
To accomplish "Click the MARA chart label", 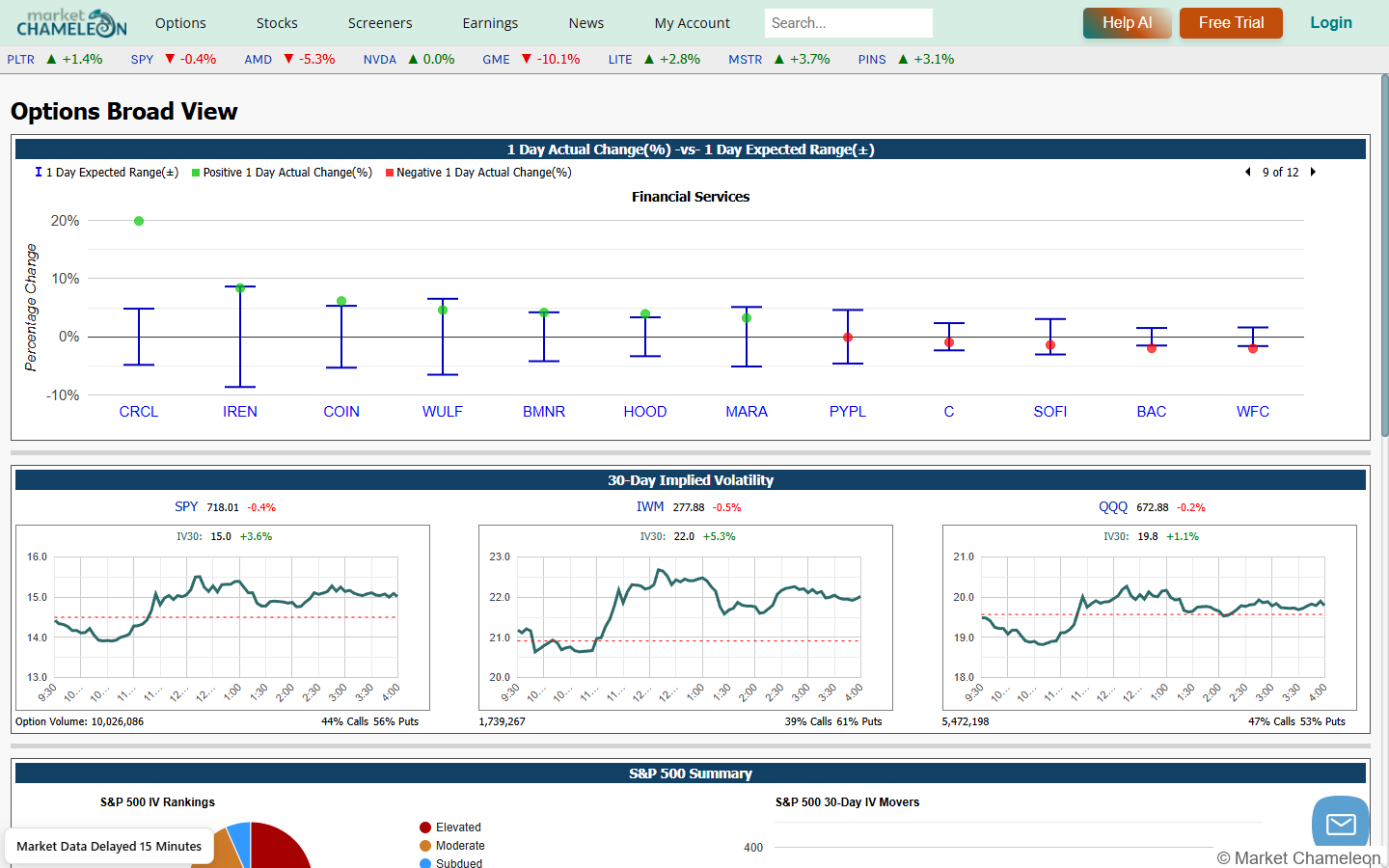I will (x=747, y=412).
